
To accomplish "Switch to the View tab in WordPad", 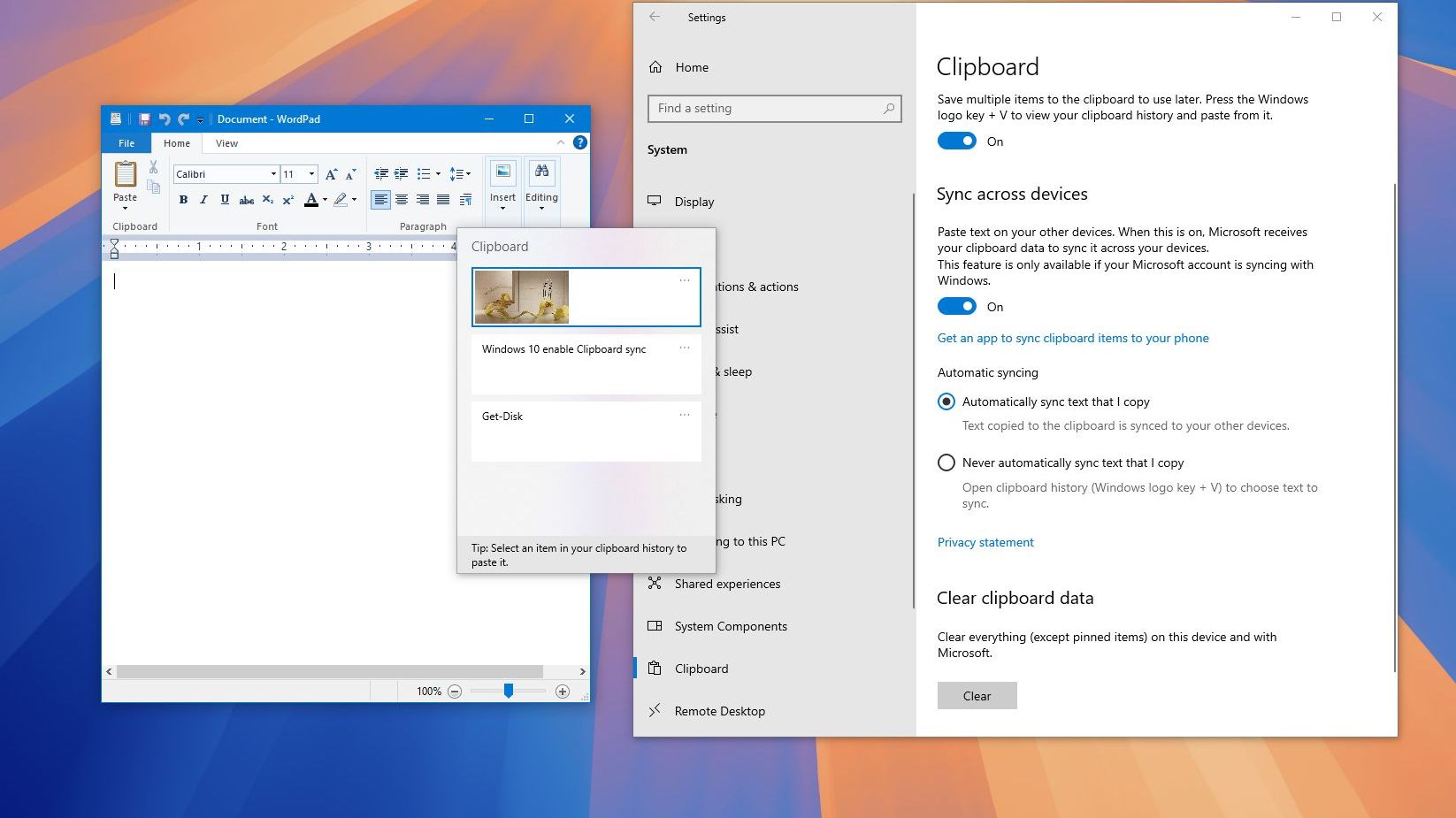I will pos(226,143).
